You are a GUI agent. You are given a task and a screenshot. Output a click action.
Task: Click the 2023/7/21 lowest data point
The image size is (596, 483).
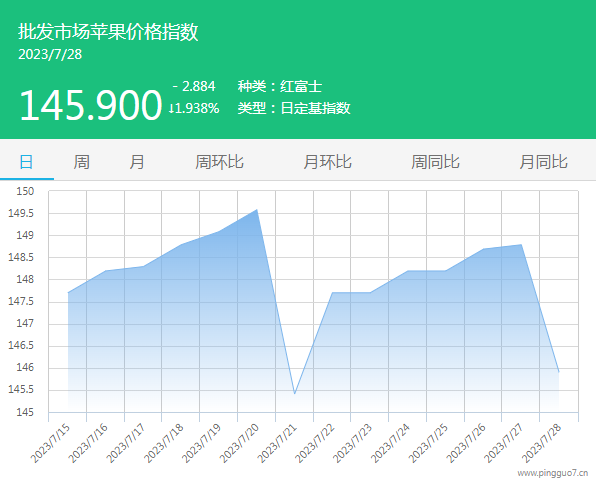(295, 393)
